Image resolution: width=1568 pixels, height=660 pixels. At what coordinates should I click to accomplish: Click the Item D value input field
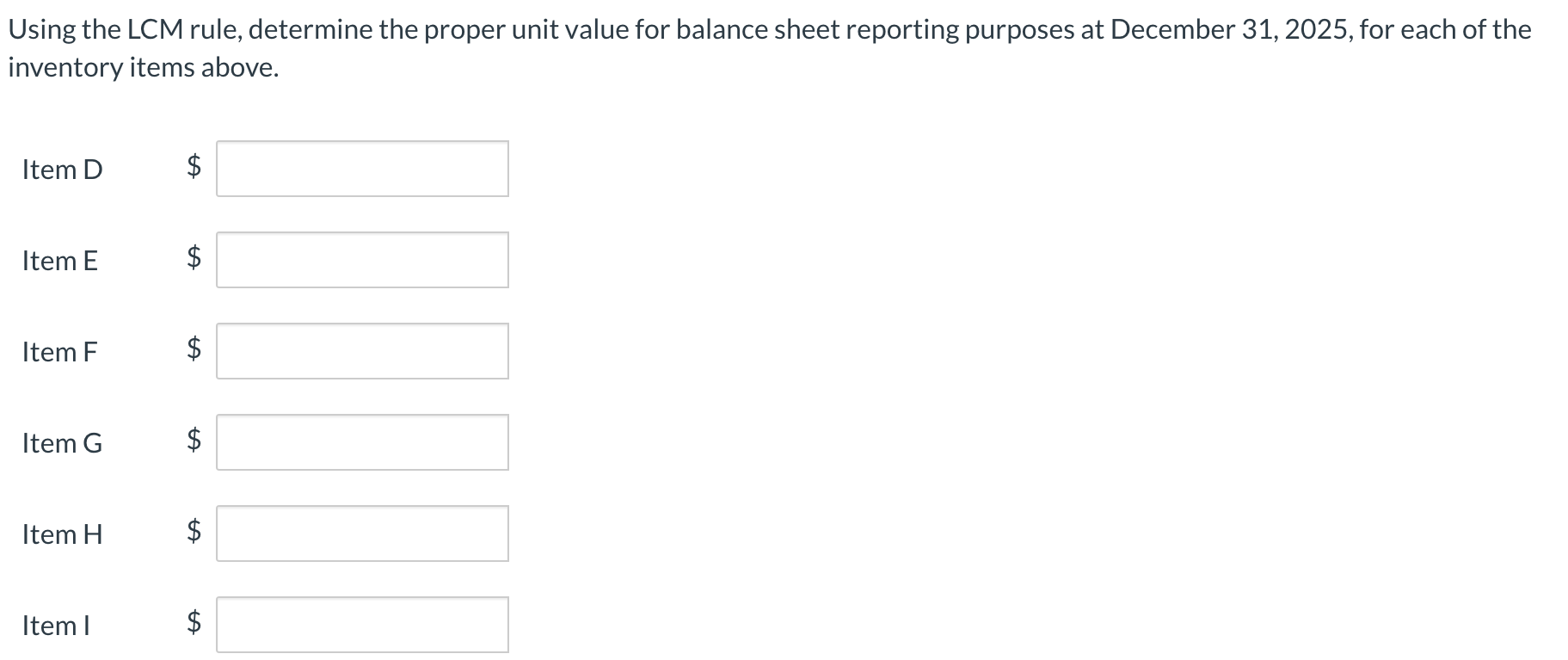click(361, 168)
